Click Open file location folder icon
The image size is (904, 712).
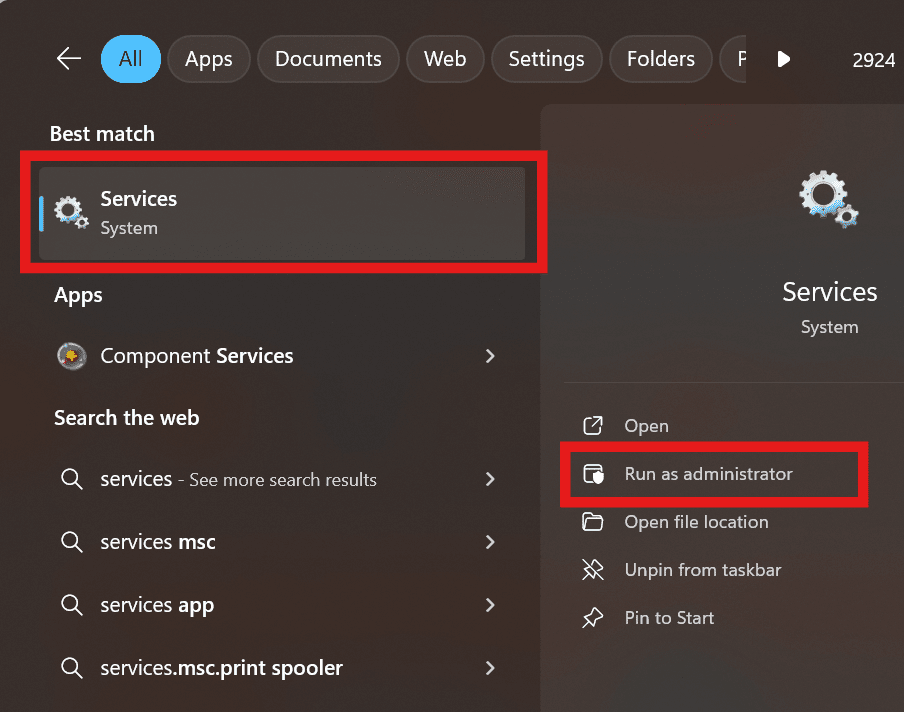(593, 522)
